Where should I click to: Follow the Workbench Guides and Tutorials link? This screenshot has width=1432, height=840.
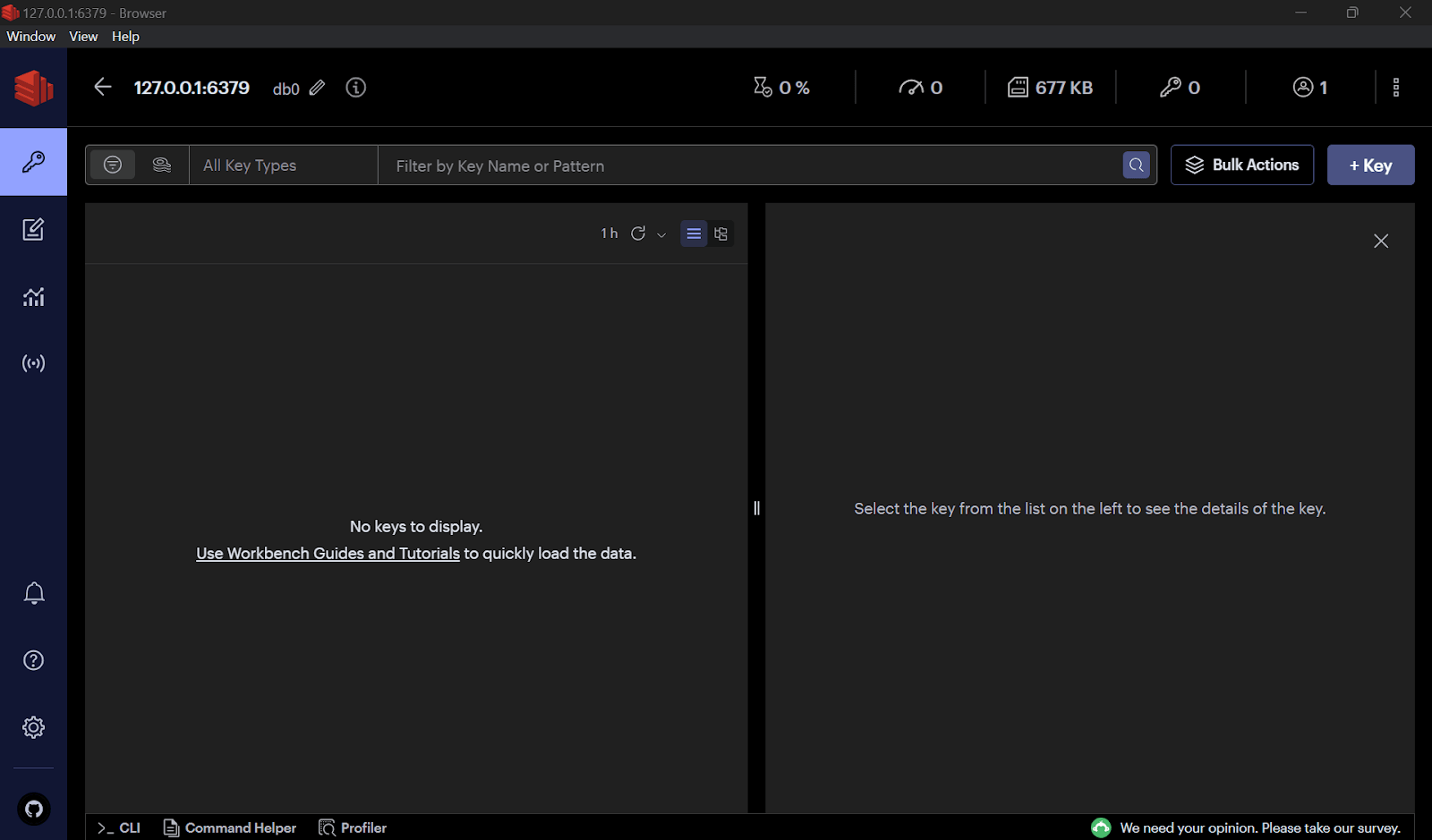coord(328,554)
